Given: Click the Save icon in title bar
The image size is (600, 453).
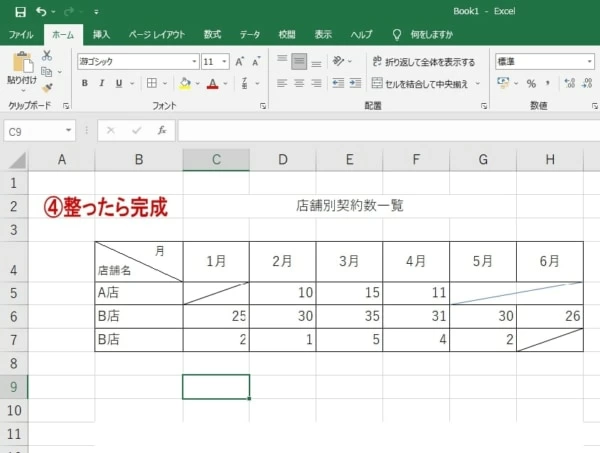Looking at the screenshot, I should 20,12.
